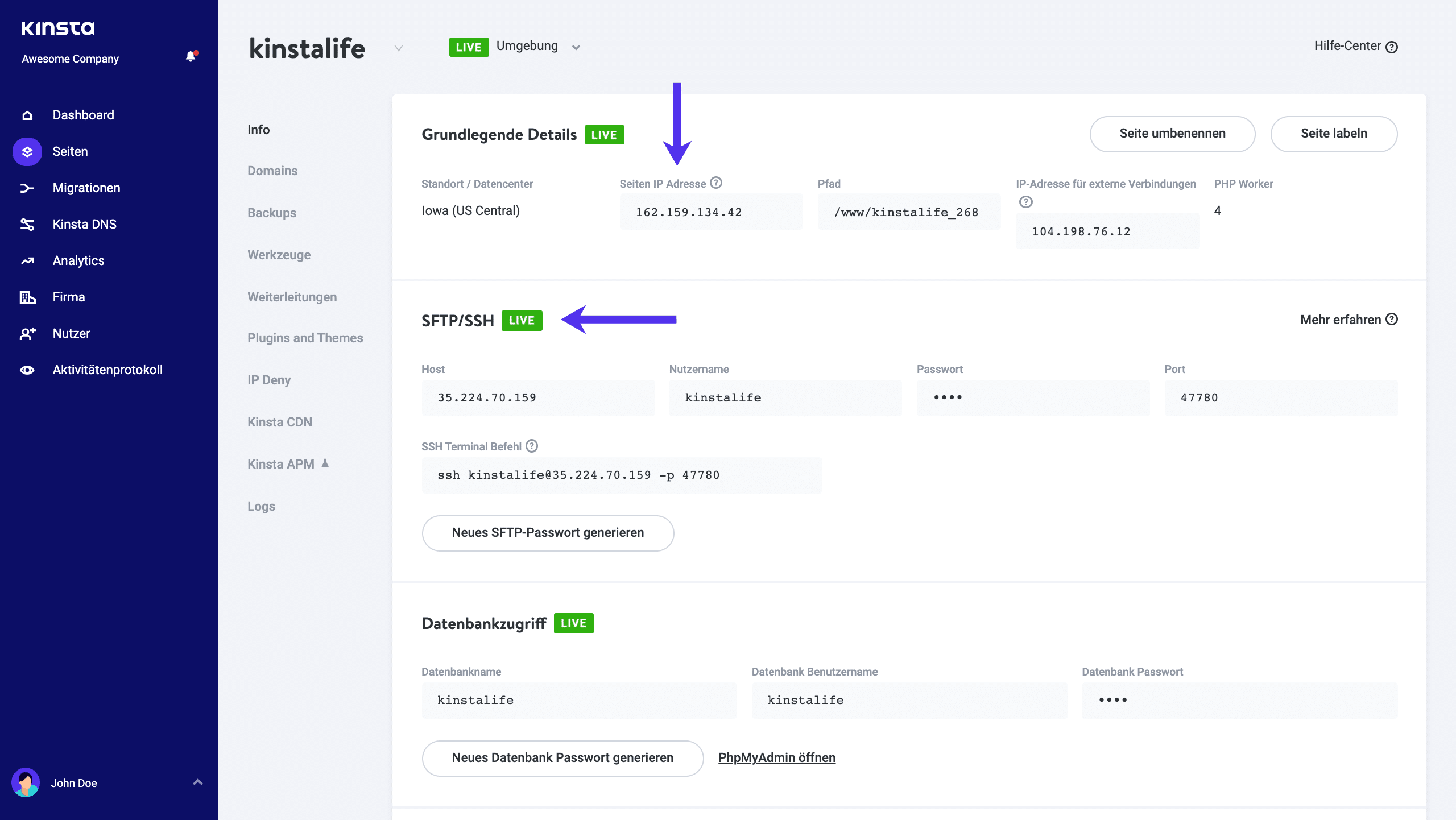The width and height of the screenshot is (1456, 820).
Task: Click Neues SFTP-Passwort generieren
Action: (x=547, y=533)
